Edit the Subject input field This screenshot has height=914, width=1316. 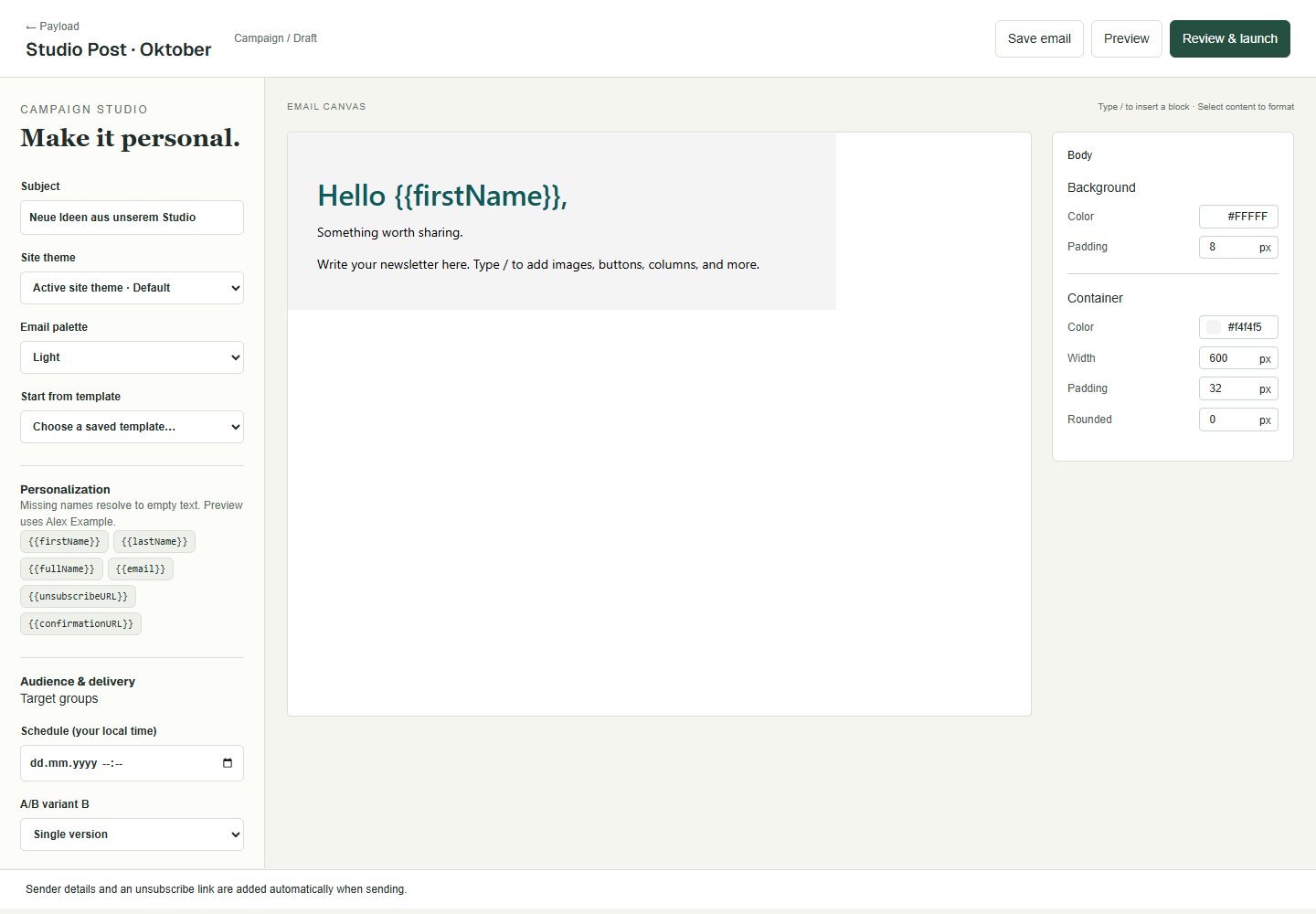[x=132, y=218]
